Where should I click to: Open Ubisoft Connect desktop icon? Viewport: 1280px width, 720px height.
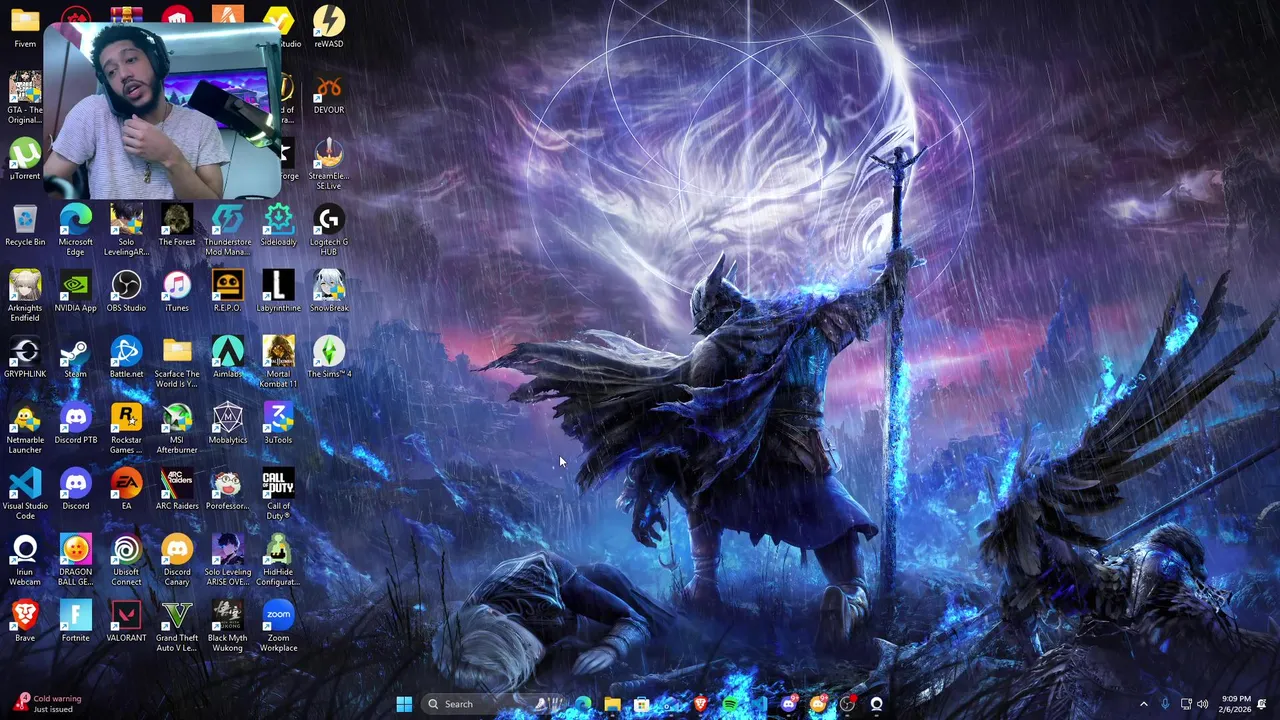[126, 560]
